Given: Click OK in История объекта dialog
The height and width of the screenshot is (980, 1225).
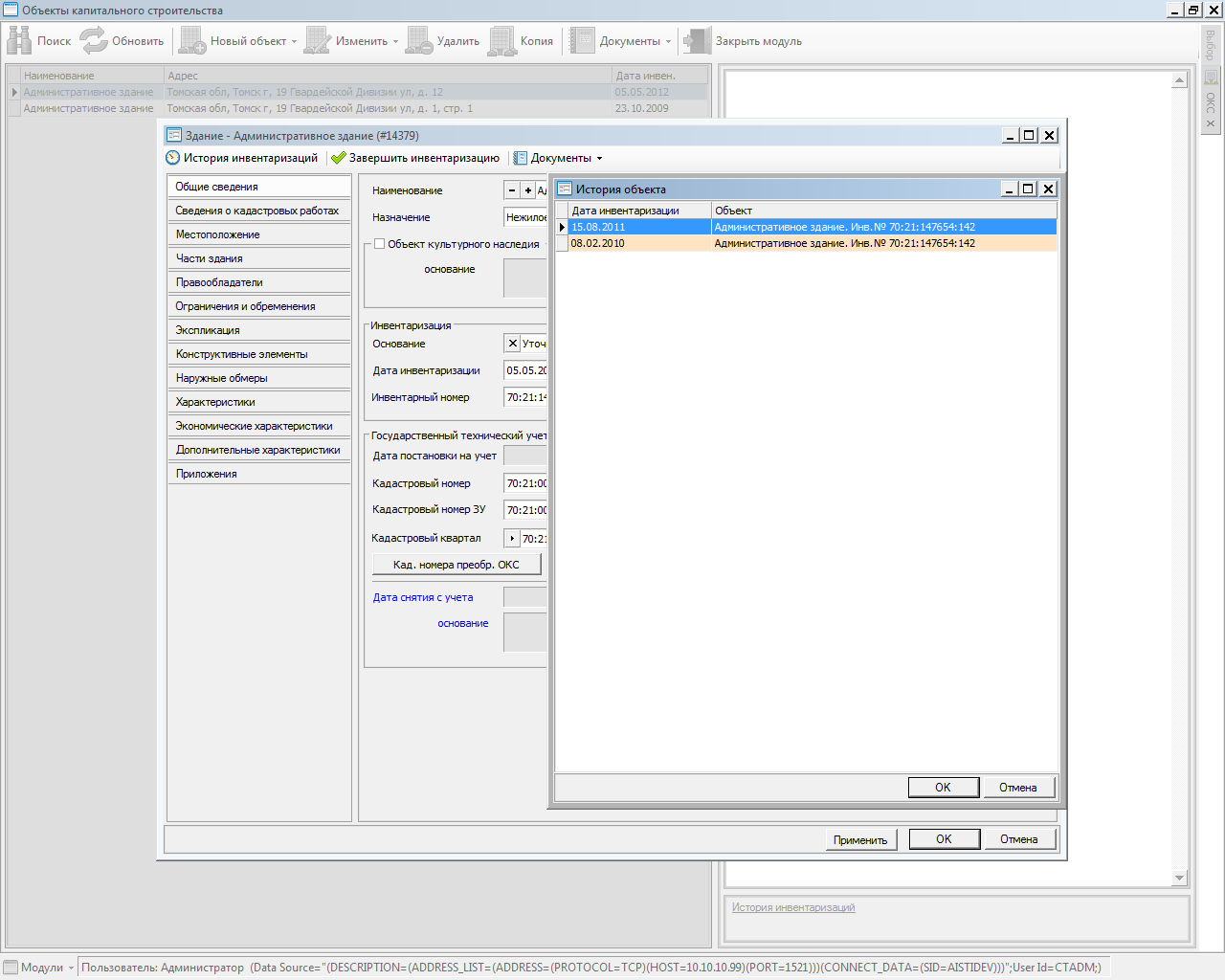Looking at the screenshot, I should [x=943, y=787].
